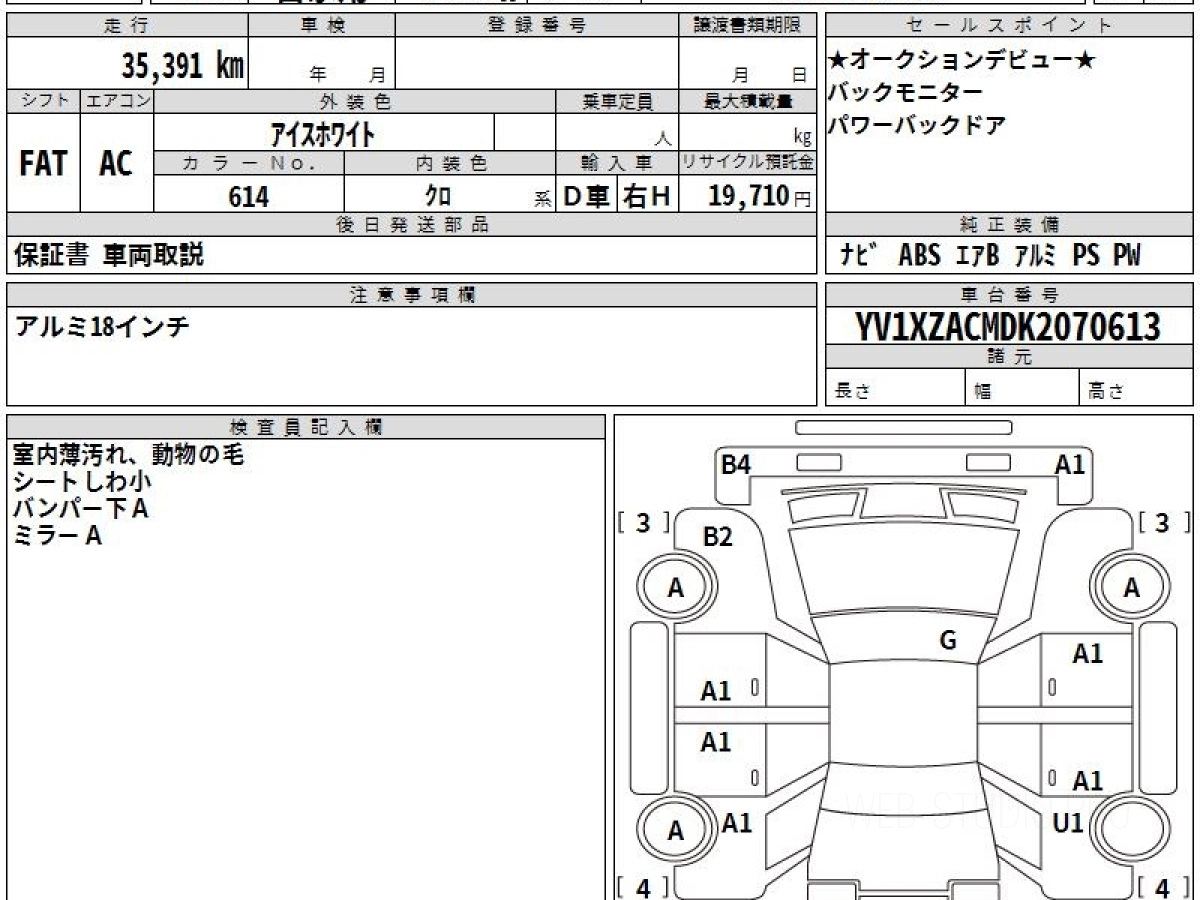The height and width of the screenshot is (900, 1200).
Task: Select the recycle deposit 19,710円
Action: click(x=759, y=197)
